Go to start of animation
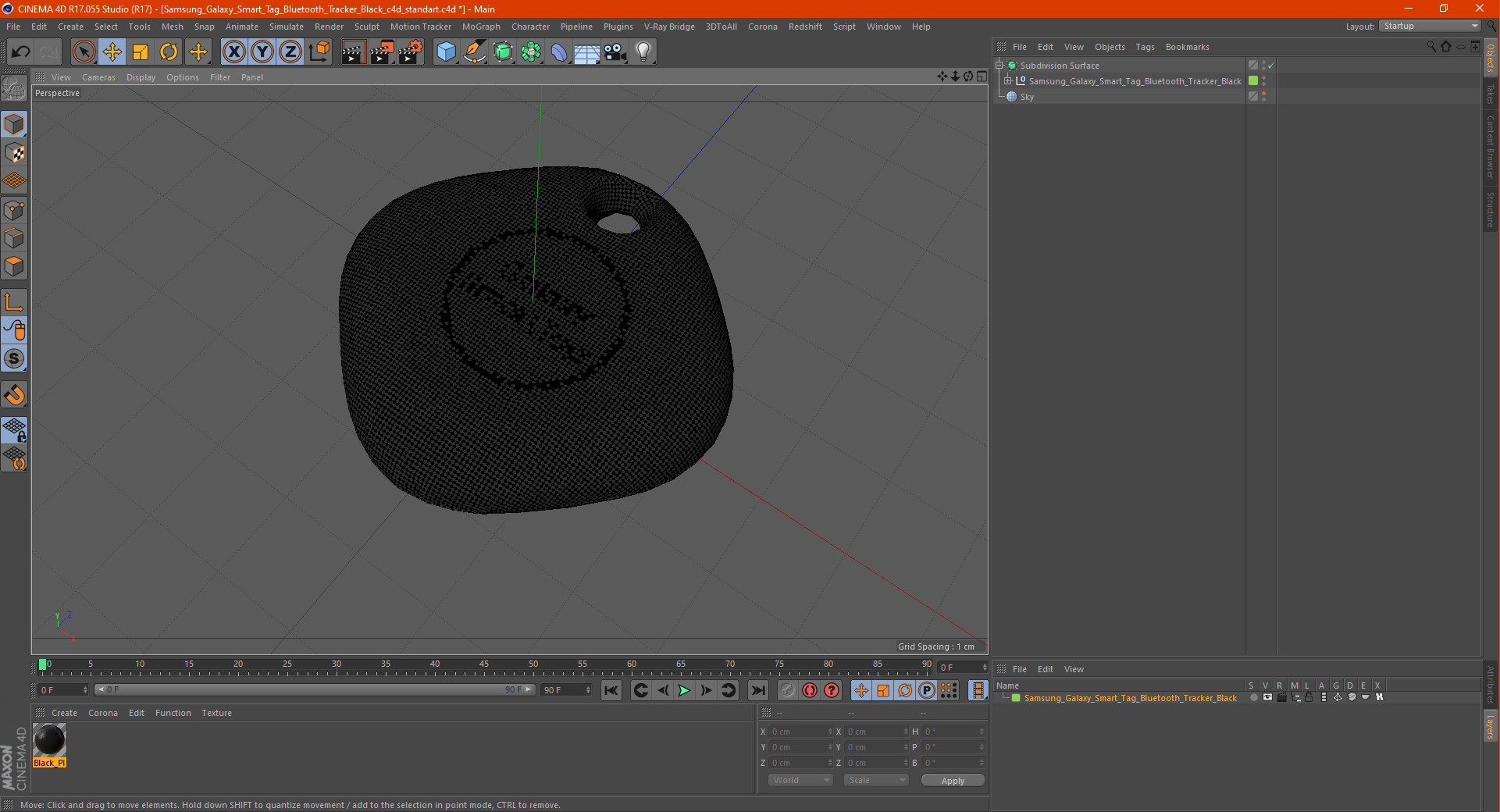1500x812 pixels. point(611,690)
